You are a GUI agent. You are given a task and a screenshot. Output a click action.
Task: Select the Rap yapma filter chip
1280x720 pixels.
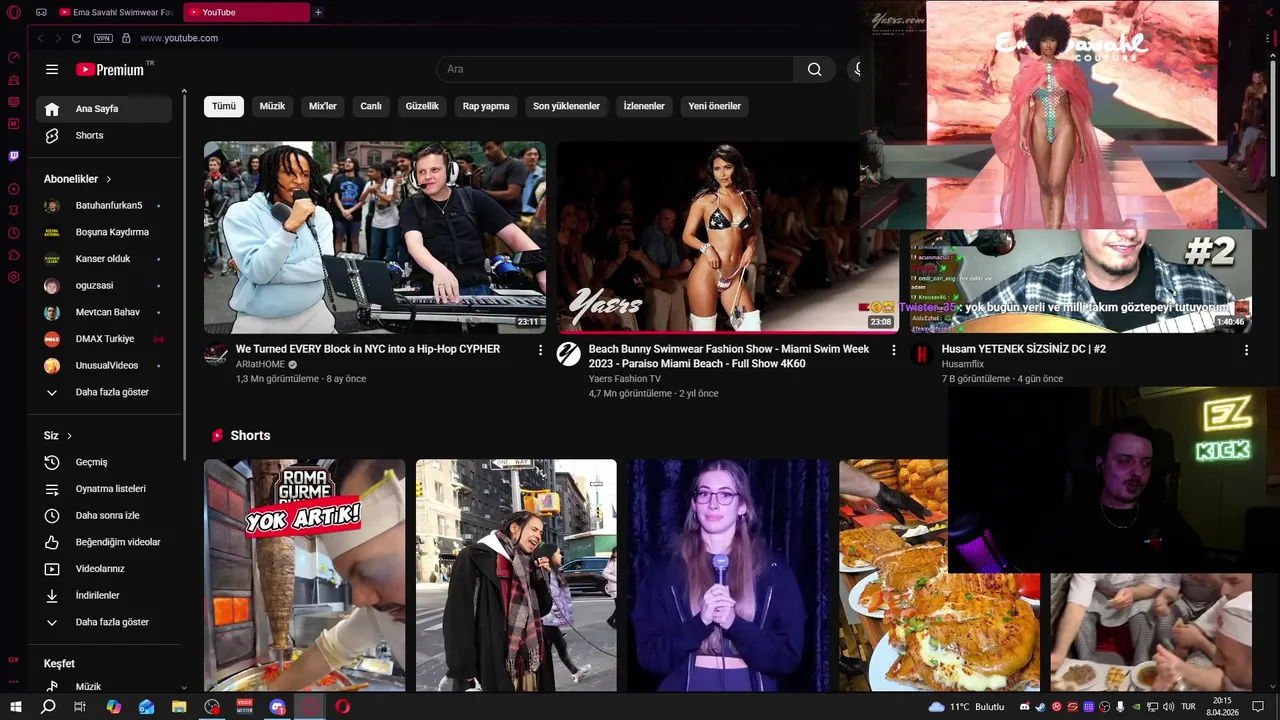pyautogui.click(x=486, y=106)
